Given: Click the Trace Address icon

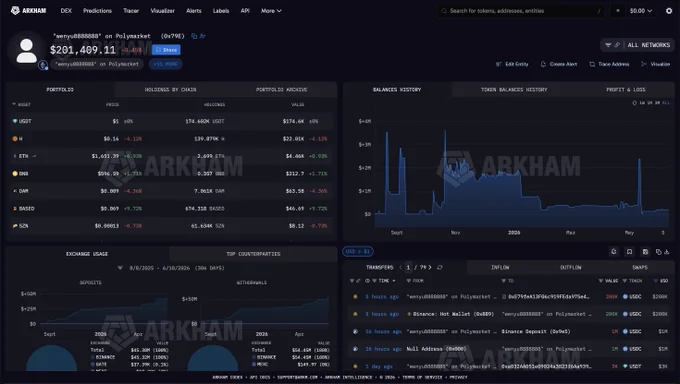Looking at the screenshot, I should (592, 64).
